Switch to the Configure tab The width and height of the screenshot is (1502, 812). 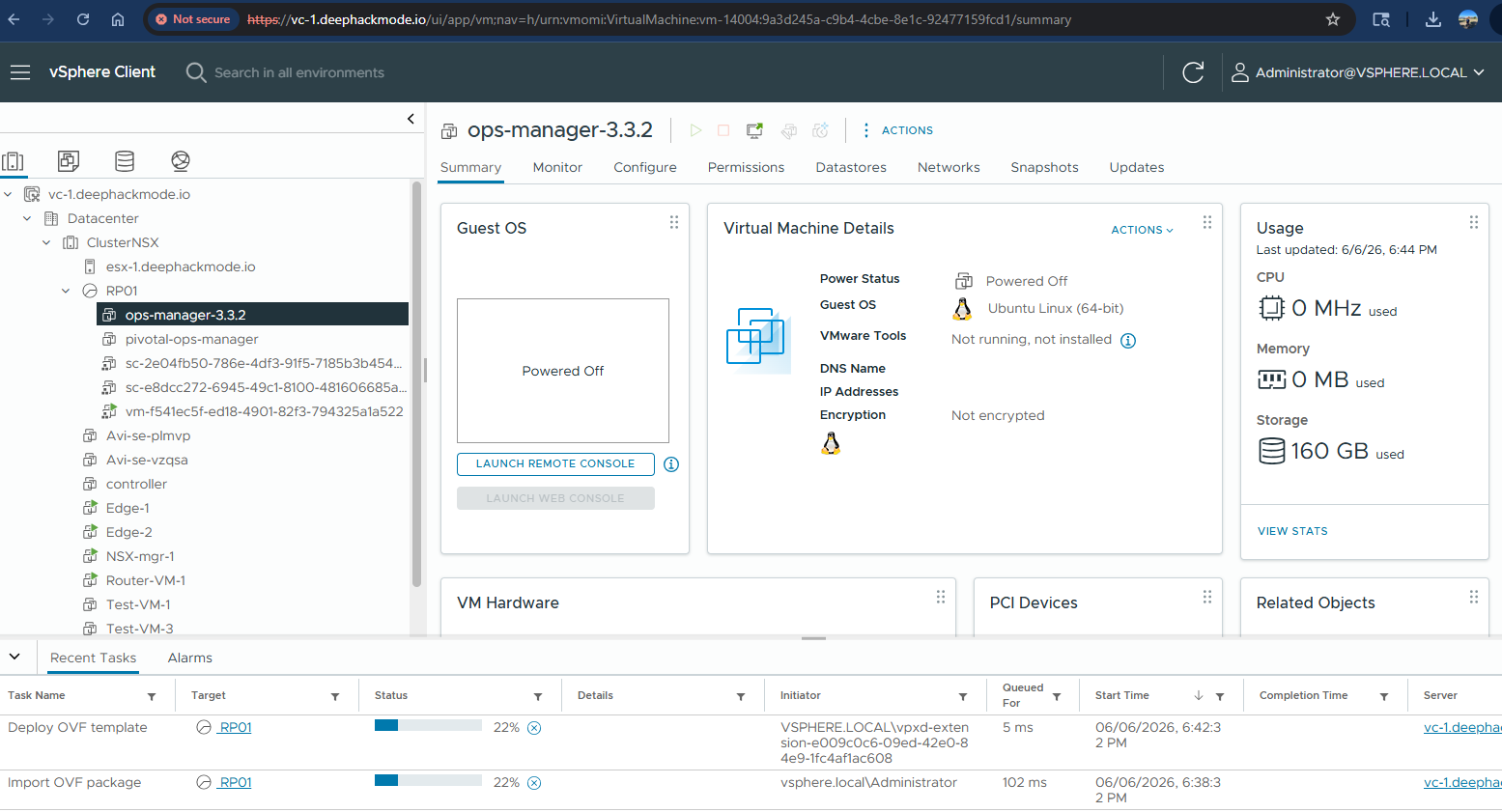(645, 167)
